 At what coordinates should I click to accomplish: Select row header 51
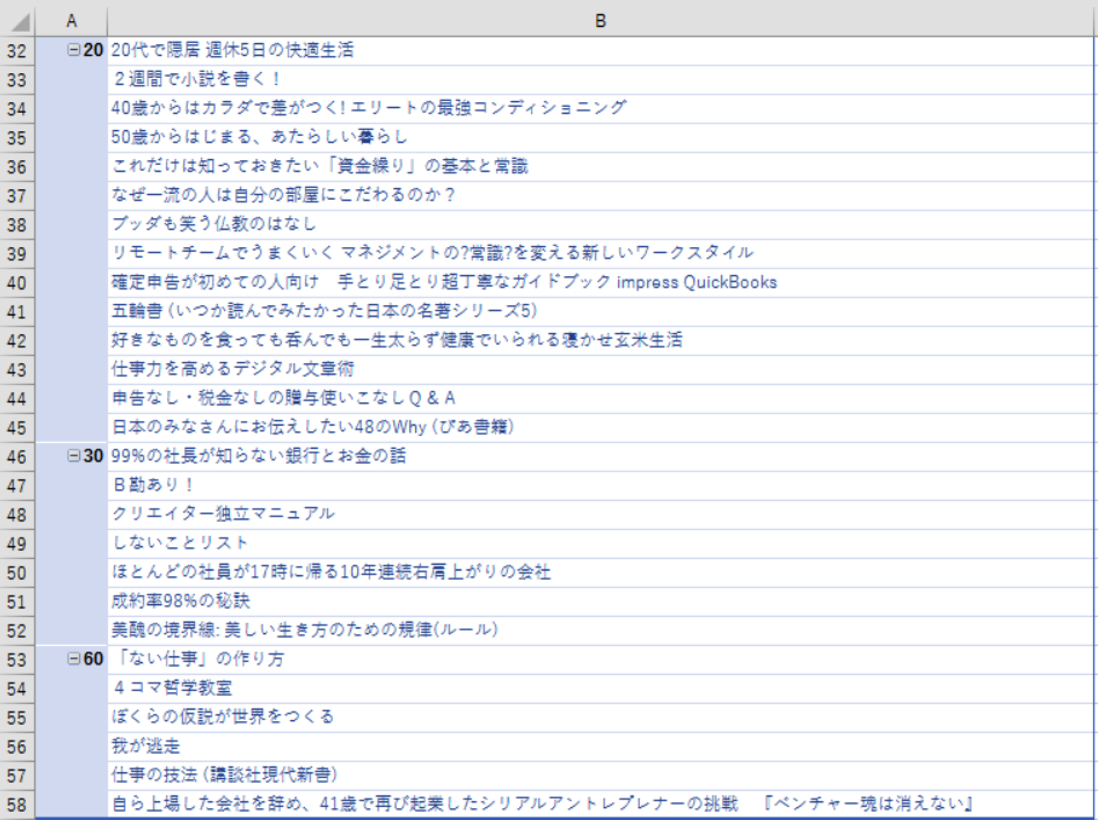click(x=18, y=602)
